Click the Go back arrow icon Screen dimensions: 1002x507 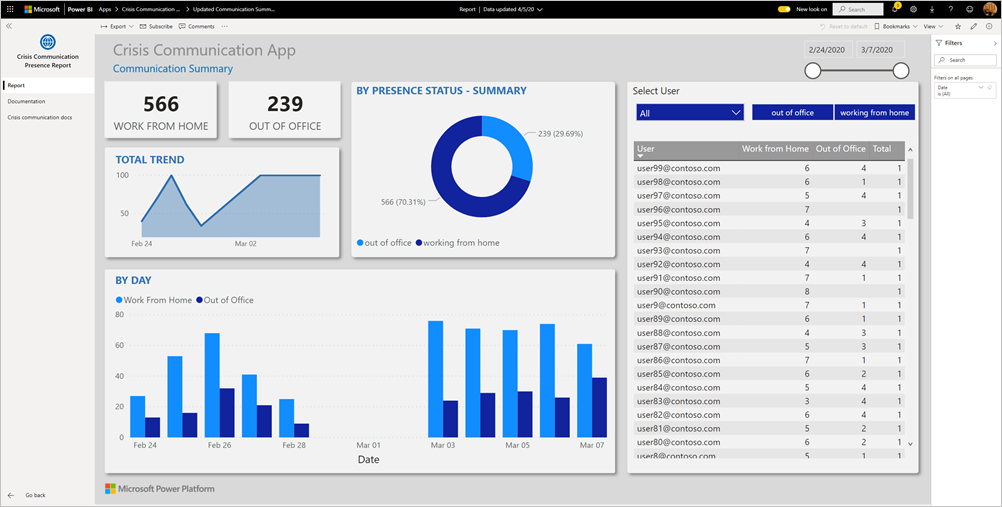[x=11, y=495]
